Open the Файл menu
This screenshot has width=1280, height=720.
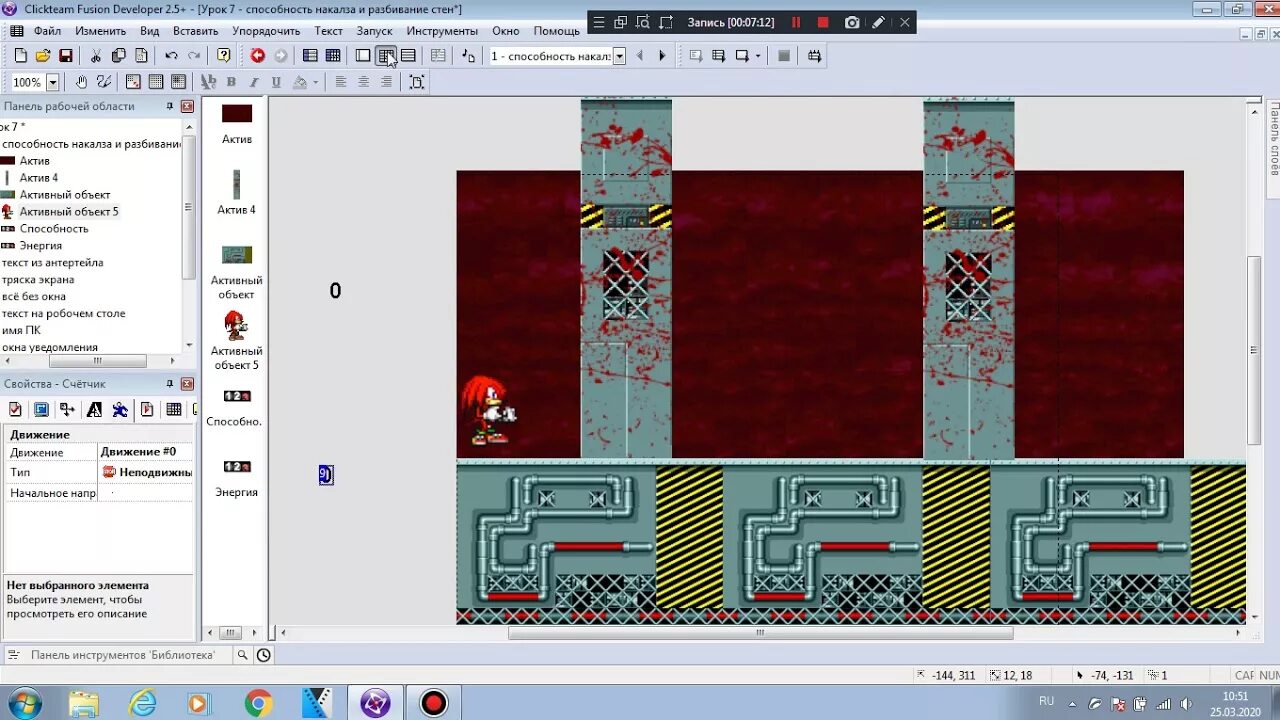pyautogui.click(x=47, y=31)
